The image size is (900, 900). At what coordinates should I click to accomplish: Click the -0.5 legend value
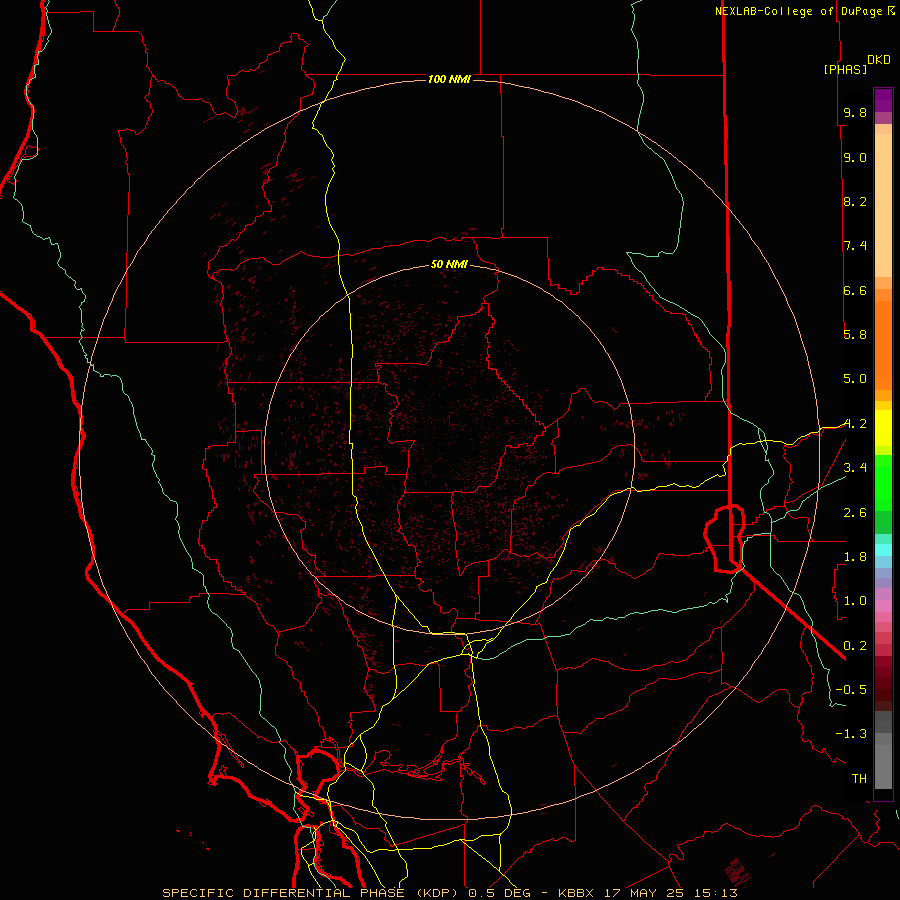click(x=851, y=690)
